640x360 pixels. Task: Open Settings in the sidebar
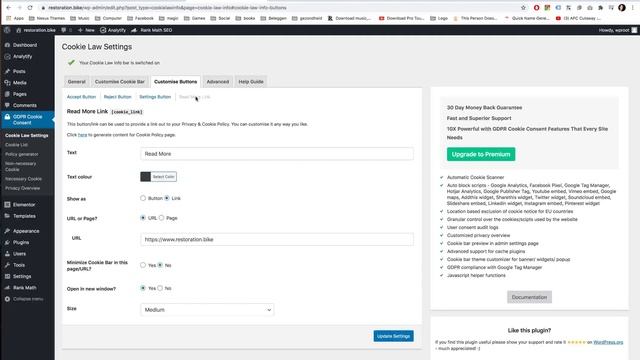[x=22, y=277]
